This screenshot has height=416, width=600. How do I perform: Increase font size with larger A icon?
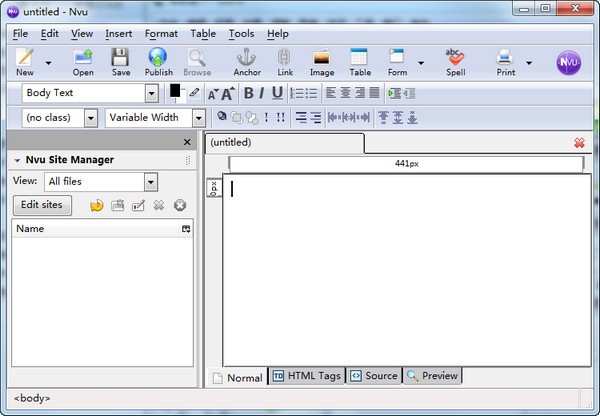coord(227,94)
